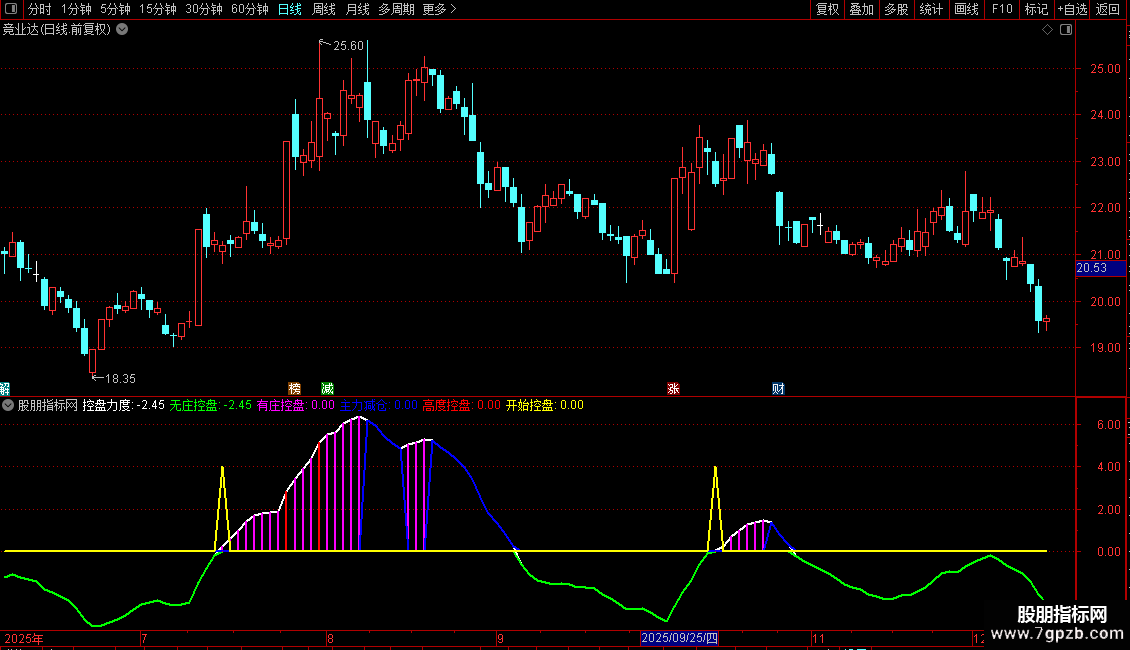Toggle the left panel icon at top-left
1130x650 pixels.
coord(10,10)
